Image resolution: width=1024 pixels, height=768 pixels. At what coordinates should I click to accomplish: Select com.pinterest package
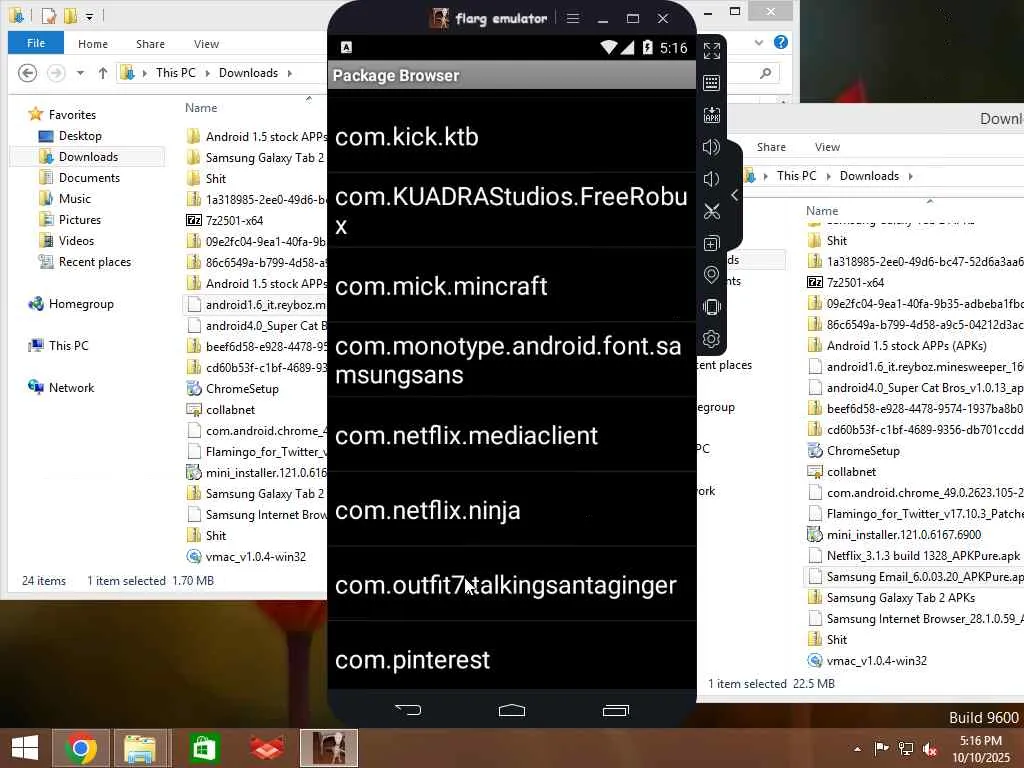click(x=511, y=656)
